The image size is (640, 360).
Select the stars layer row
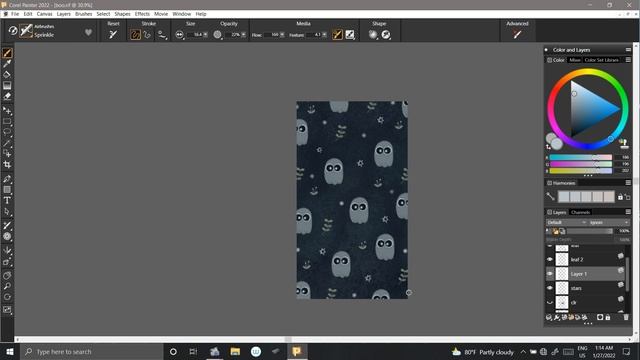click(x=585, y=288)
